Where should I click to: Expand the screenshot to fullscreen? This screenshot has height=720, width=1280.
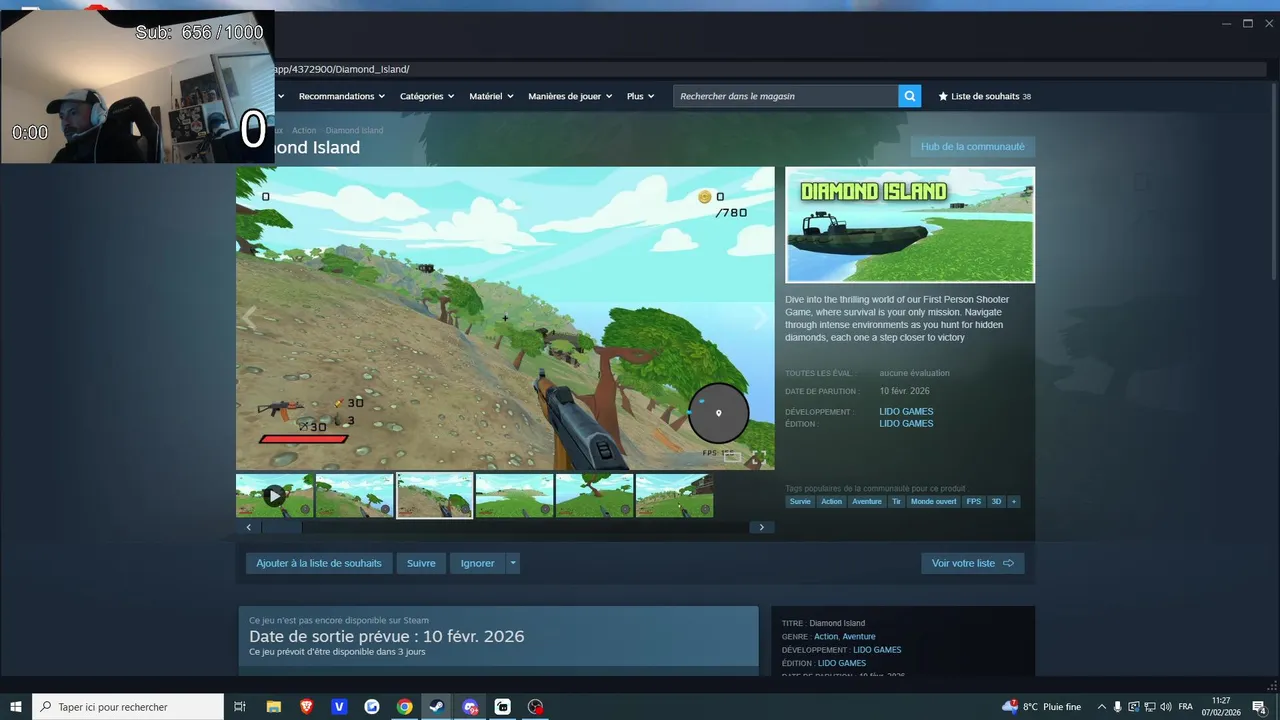point(759,458)
